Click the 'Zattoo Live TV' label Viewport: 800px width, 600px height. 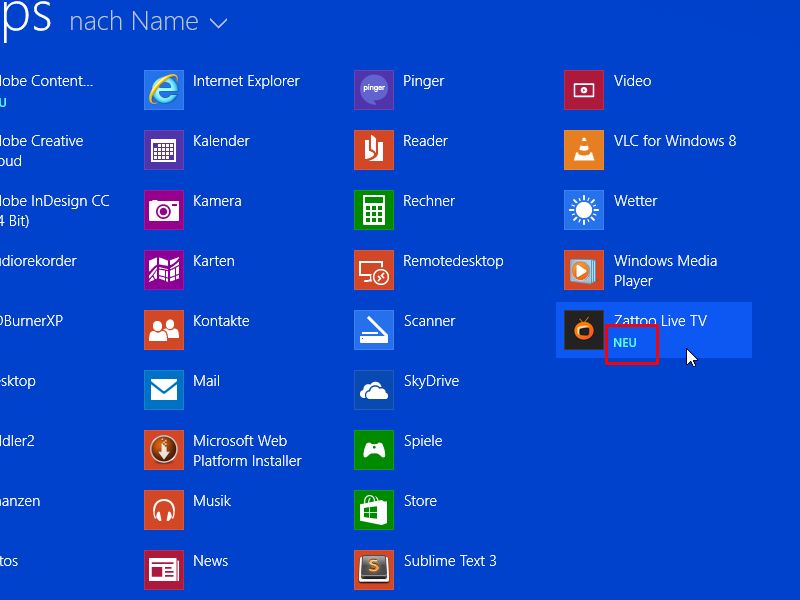(x=661, y=321)
